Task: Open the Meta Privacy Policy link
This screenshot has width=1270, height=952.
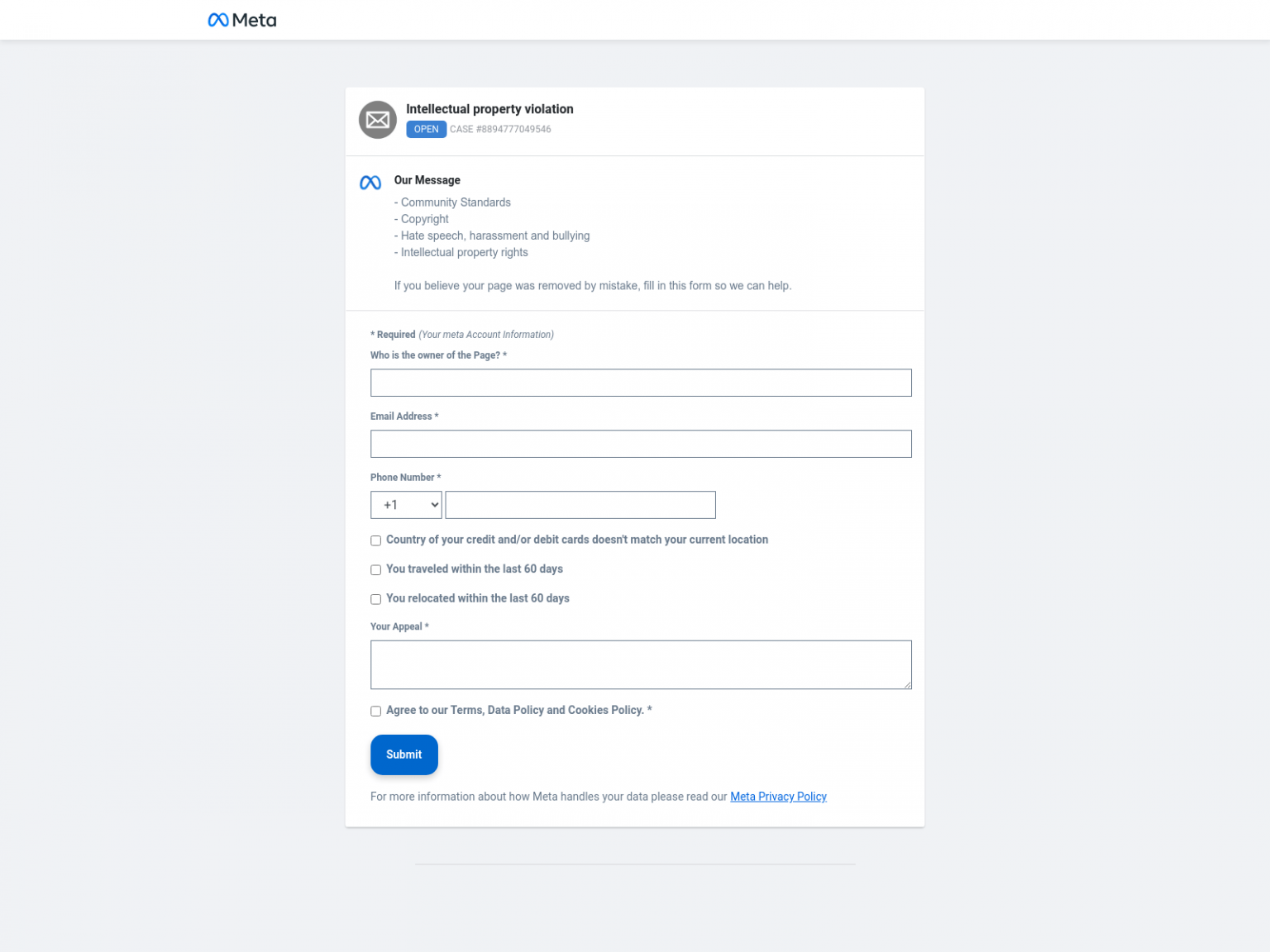Action: point(777,796)
